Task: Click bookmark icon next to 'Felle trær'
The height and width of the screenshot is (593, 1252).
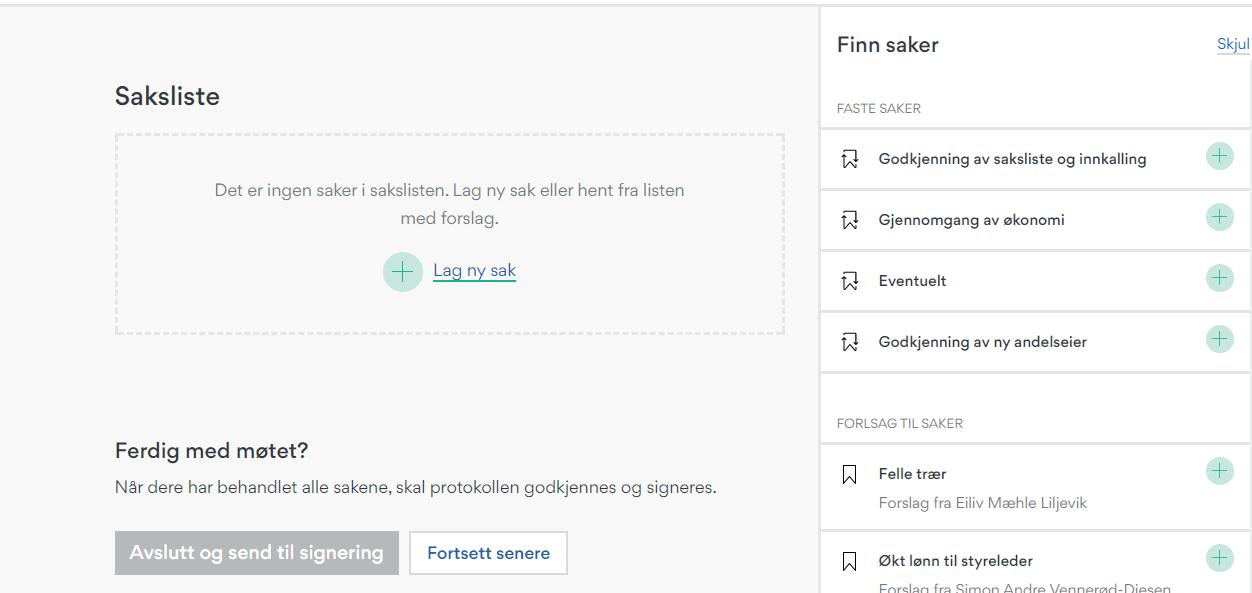Action: [850, 474]
